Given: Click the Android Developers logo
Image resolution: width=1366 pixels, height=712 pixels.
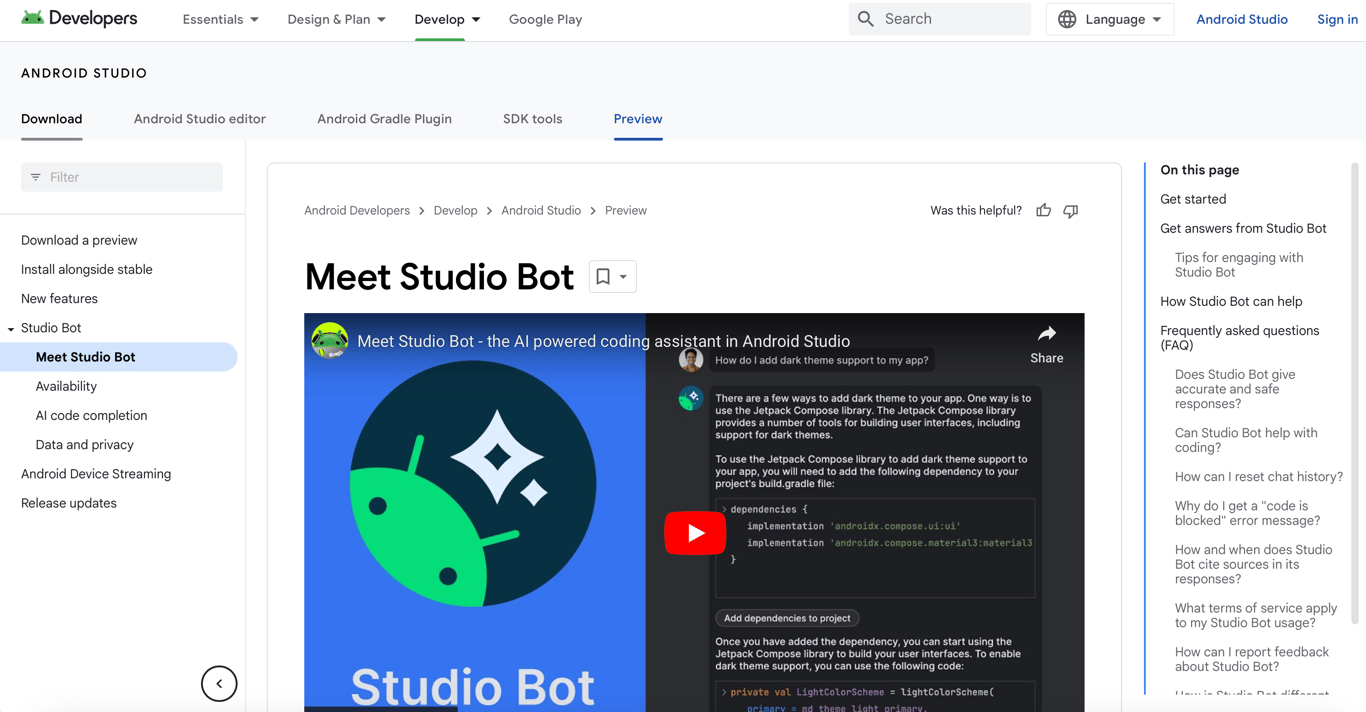Looking at the screenshot, I should pos(79,17).
